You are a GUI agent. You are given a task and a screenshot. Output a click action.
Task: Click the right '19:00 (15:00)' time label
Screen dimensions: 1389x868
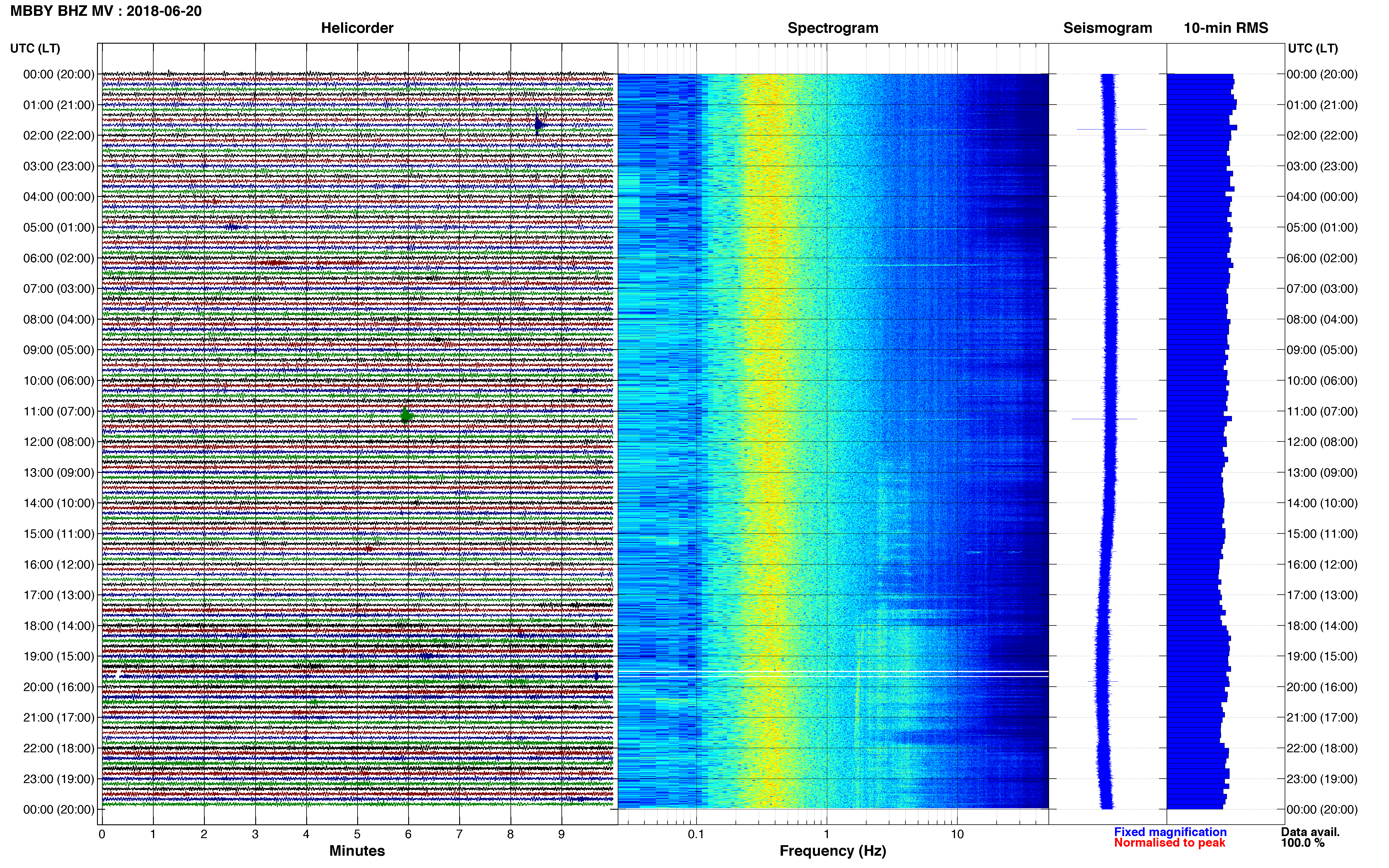pos(1322,656)
